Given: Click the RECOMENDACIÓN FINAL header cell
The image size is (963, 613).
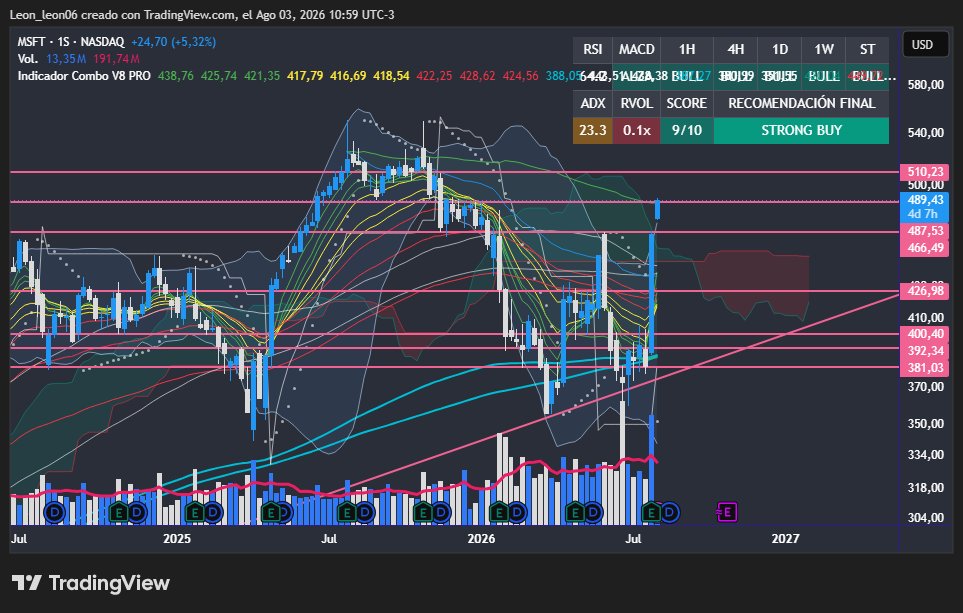Looking at the screenshot, I should tap(801, 103).
